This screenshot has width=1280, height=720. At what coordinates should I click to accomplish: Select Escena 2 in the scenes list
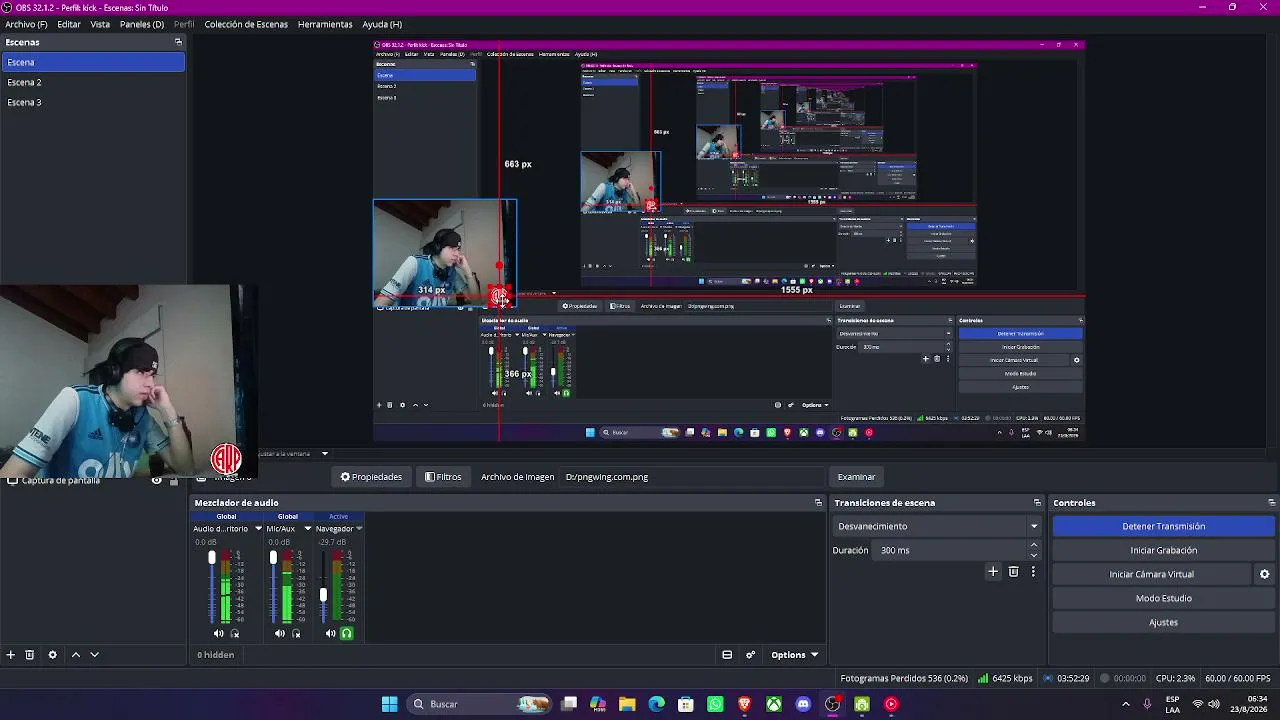click(x=93, y=82)
